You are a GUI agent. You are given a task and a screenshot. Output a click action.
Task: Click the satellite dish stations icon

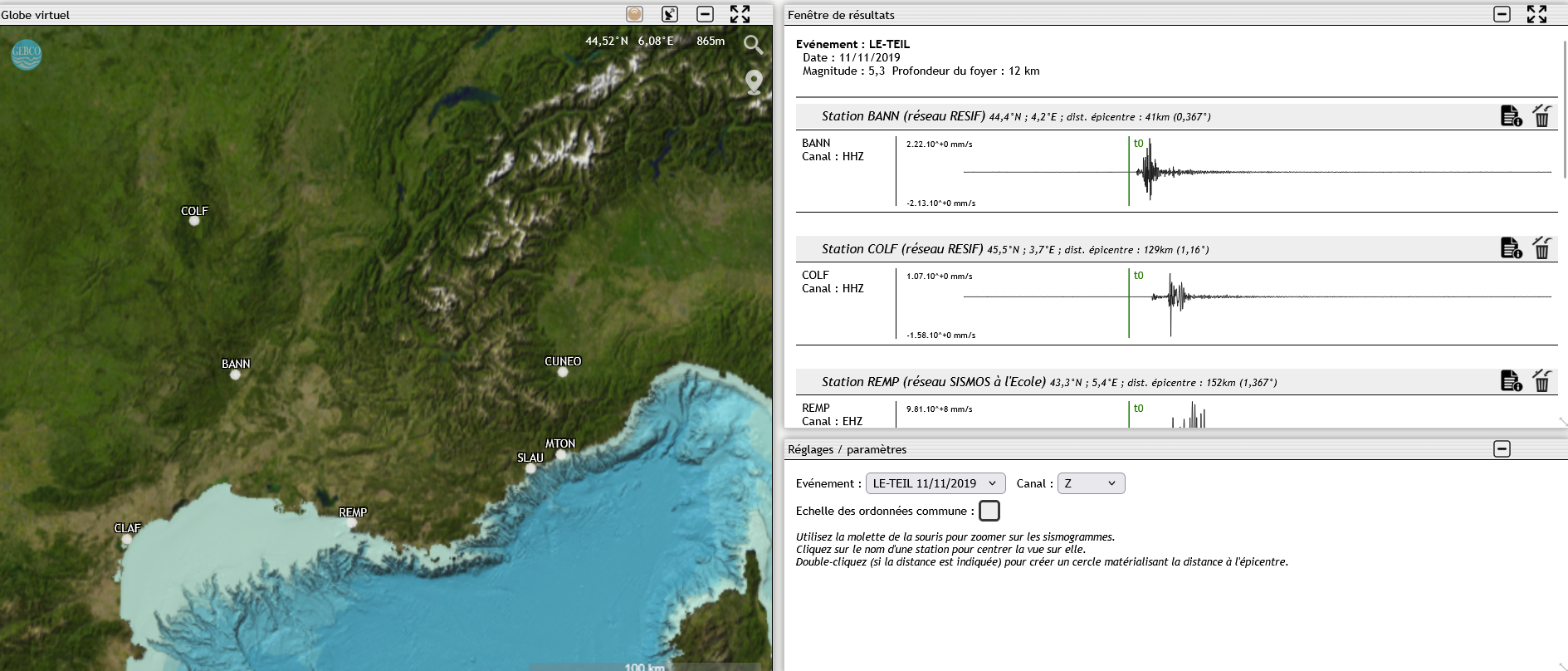coord(669,14)
